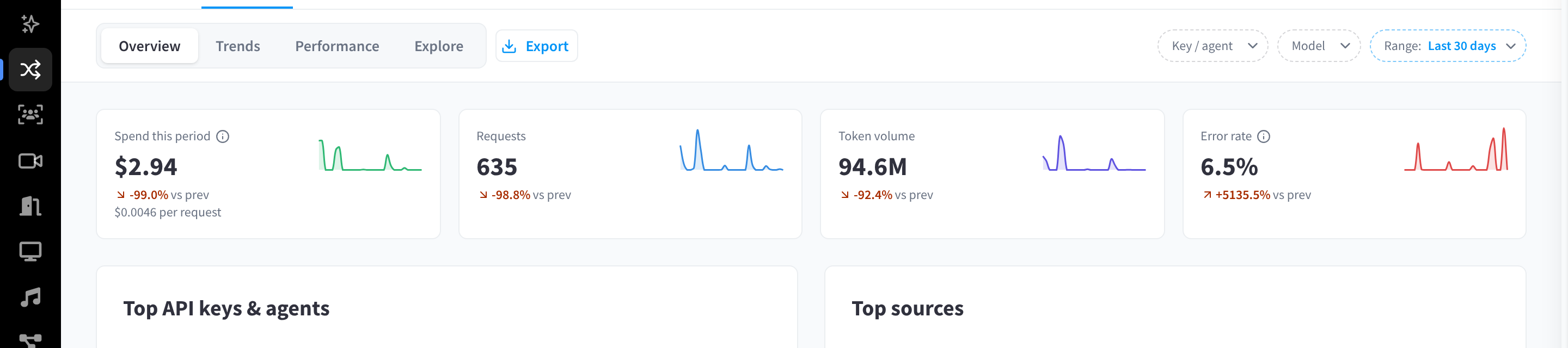The width and height of the screenshot is (1568, 348).
Task: Click the green Spend sparkline chart
Action: pyautogui.click(x=370, y=155)
